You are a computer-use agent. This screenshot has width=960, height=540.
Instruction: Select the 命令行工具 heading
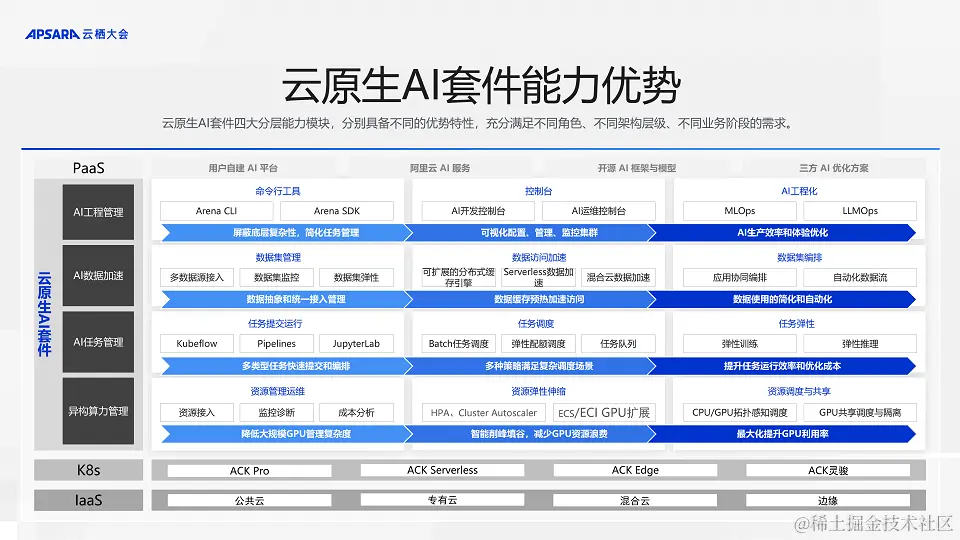pos(277,191)
